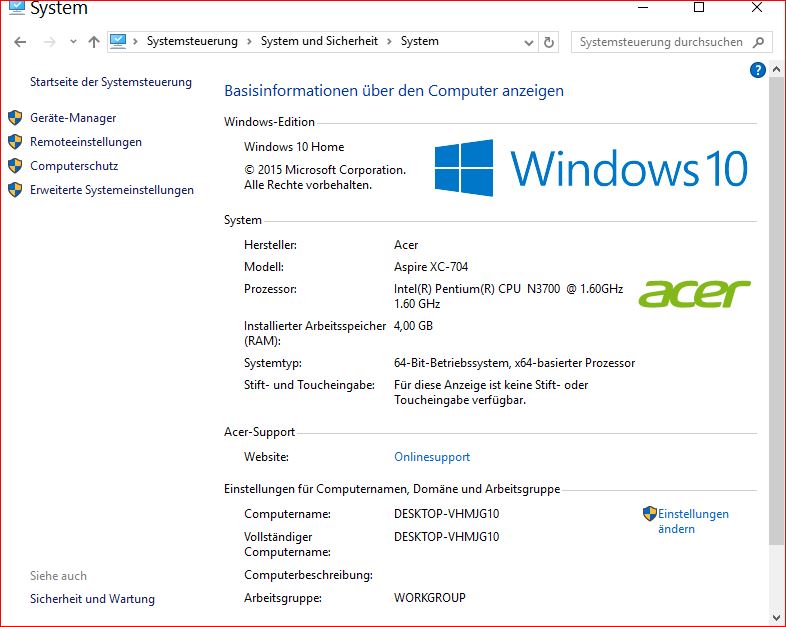Click the refresh button beside address bar
The height and width of the screenshot is (627, 786).
coord(548,42)
